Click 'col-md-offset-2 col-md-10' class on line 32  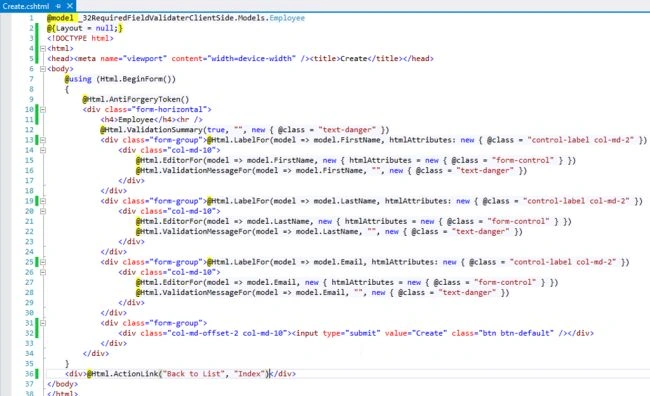228,333
